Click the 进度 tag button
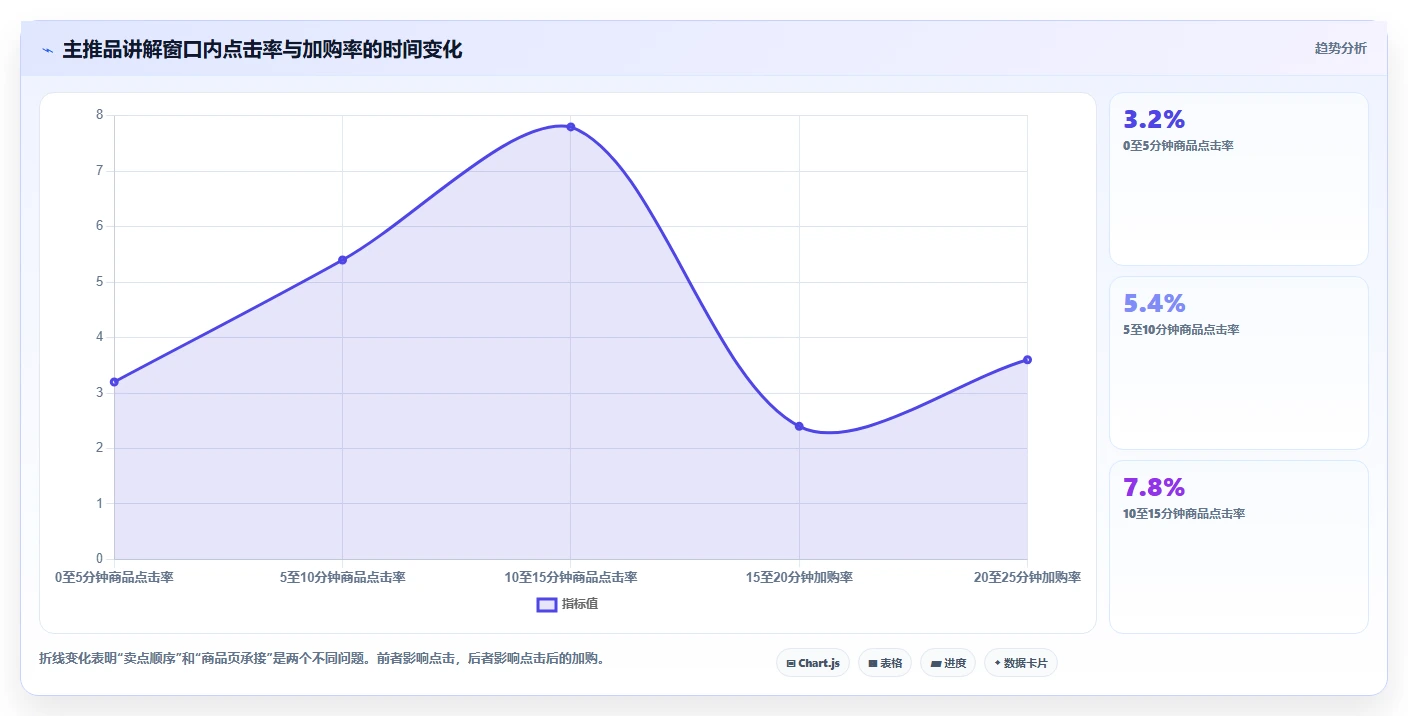The height and width of the screenshot is (716, 1408). (x=948, y=663)
